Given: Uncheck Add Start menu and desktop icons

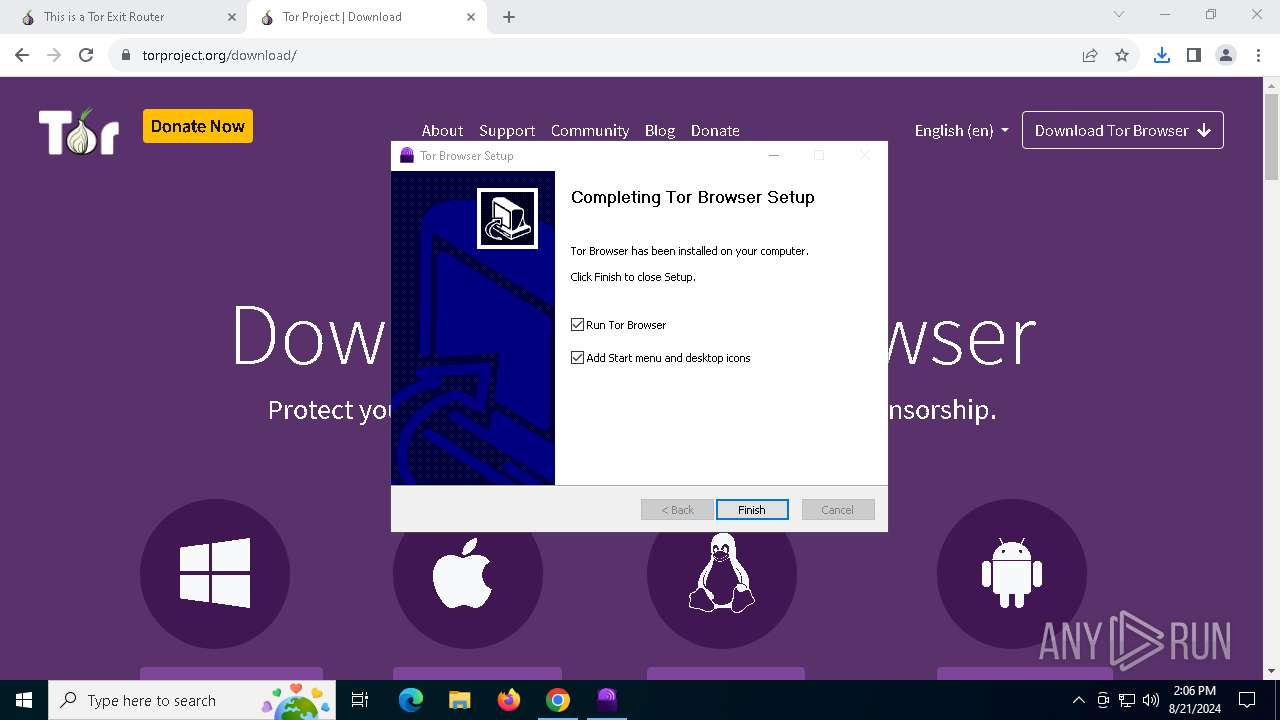Looking at the screenshot, I should 577,358.
